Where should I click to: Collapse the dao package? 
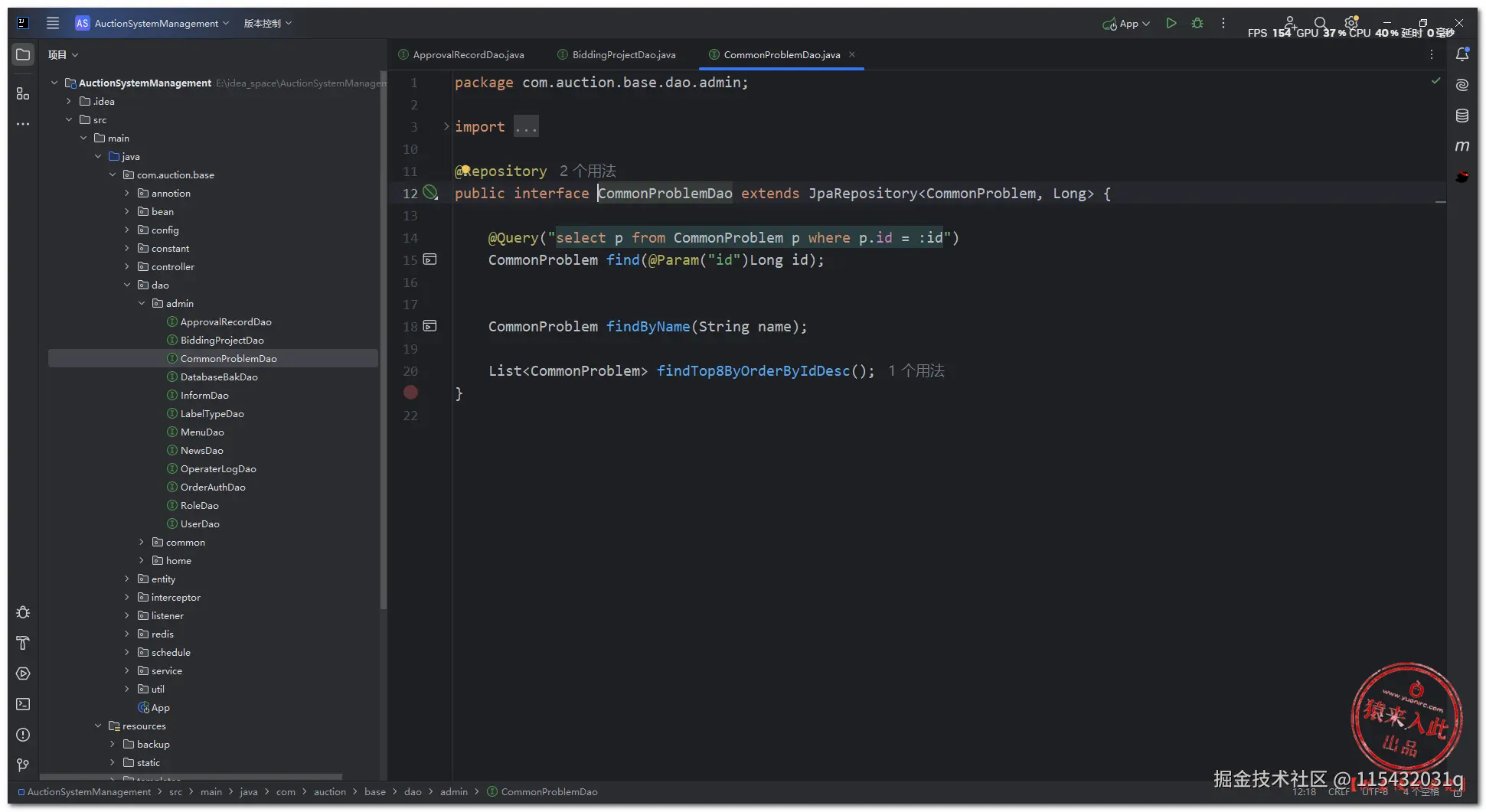127,285
